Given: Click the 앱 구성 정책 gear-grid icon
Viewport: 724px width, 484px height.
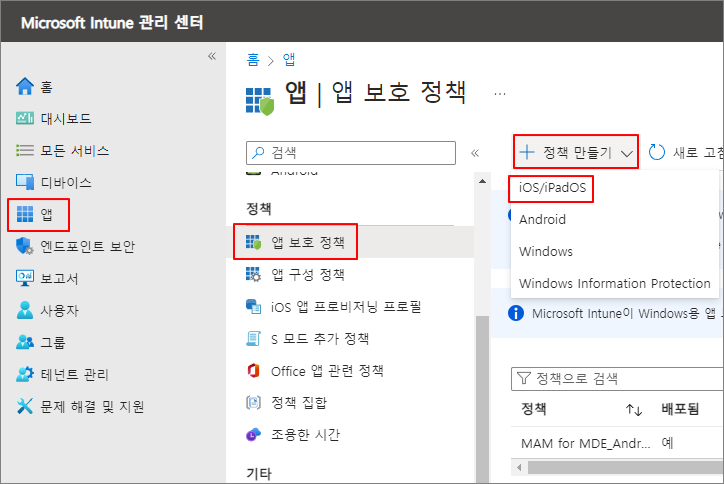Looking at the screenshot, I should 253,274.
